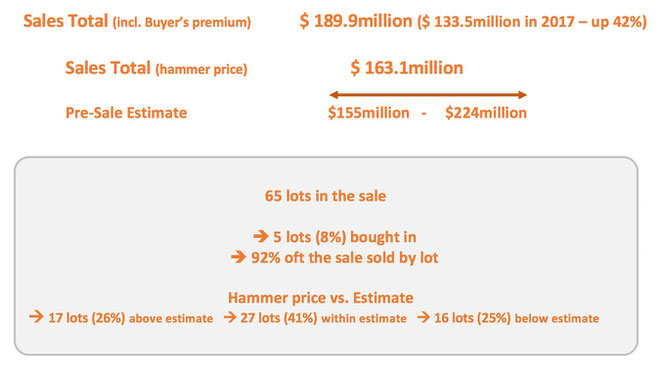Click the 'Hammer price vs. Estimate' heading
This screenshot has height=372, width=661.
[321, 298]
